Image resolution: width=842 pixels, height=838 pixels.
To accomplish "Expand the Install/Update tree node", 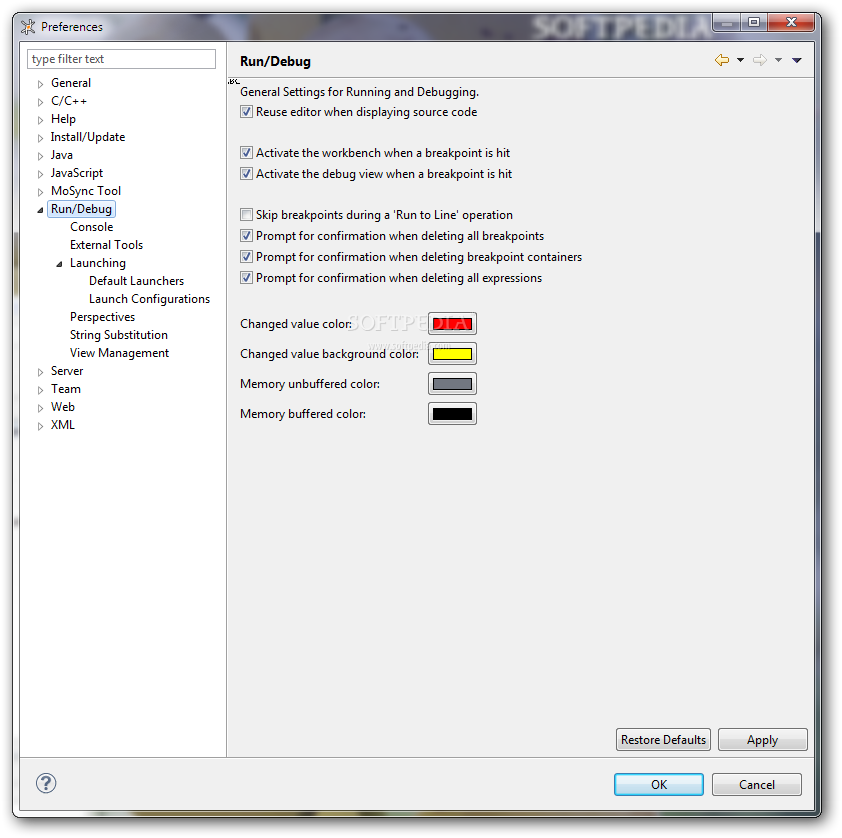I will coord(40,138).
